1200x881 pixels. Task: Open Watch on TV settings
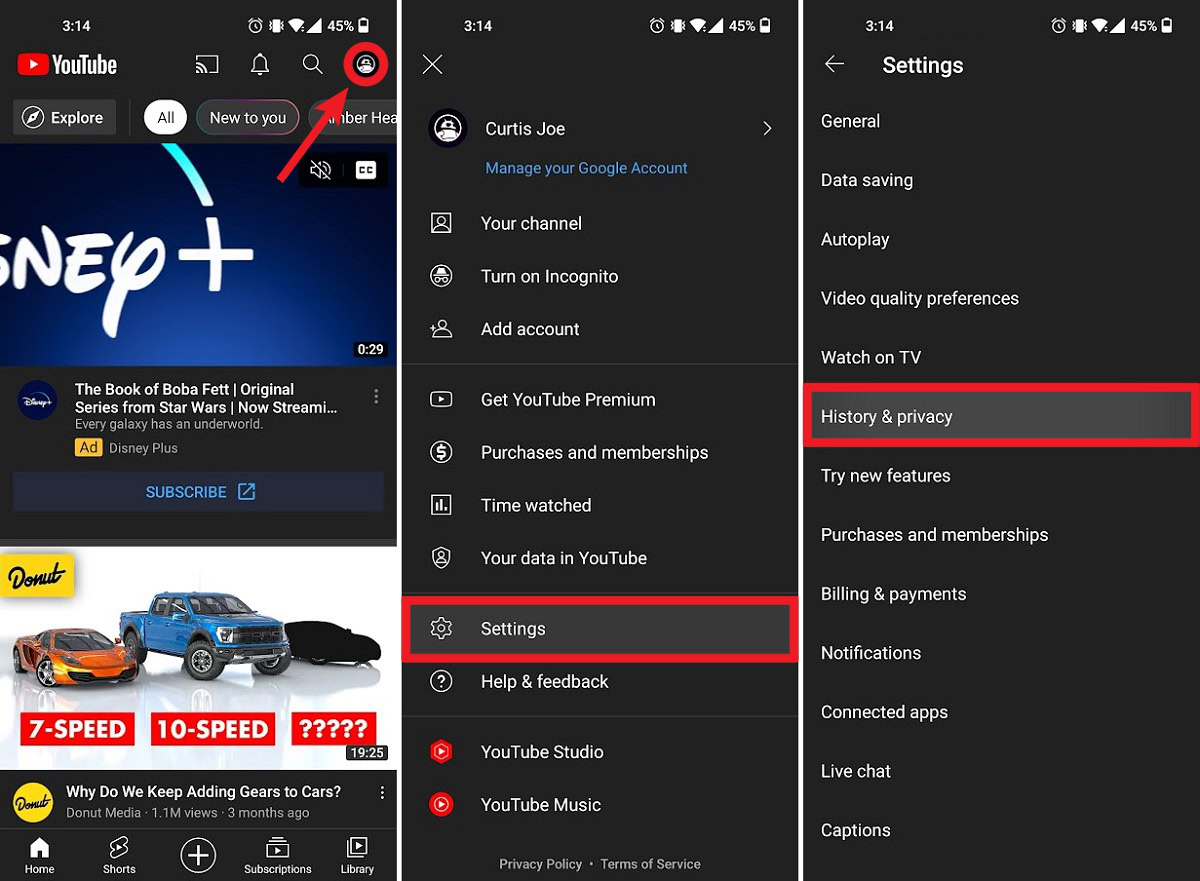pyautogui.click(x=1002, y=357)
